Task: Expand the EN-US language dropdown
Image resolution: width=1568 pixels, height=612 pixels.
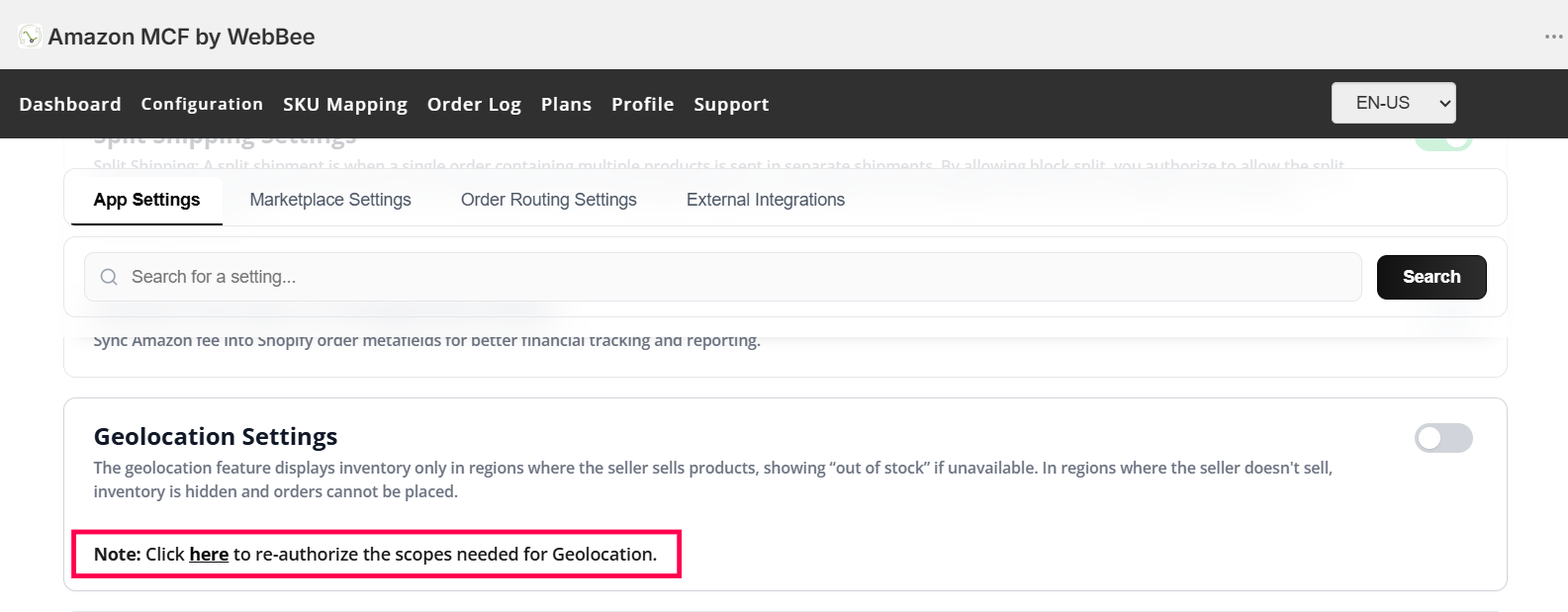Action: pos(1393,103)
